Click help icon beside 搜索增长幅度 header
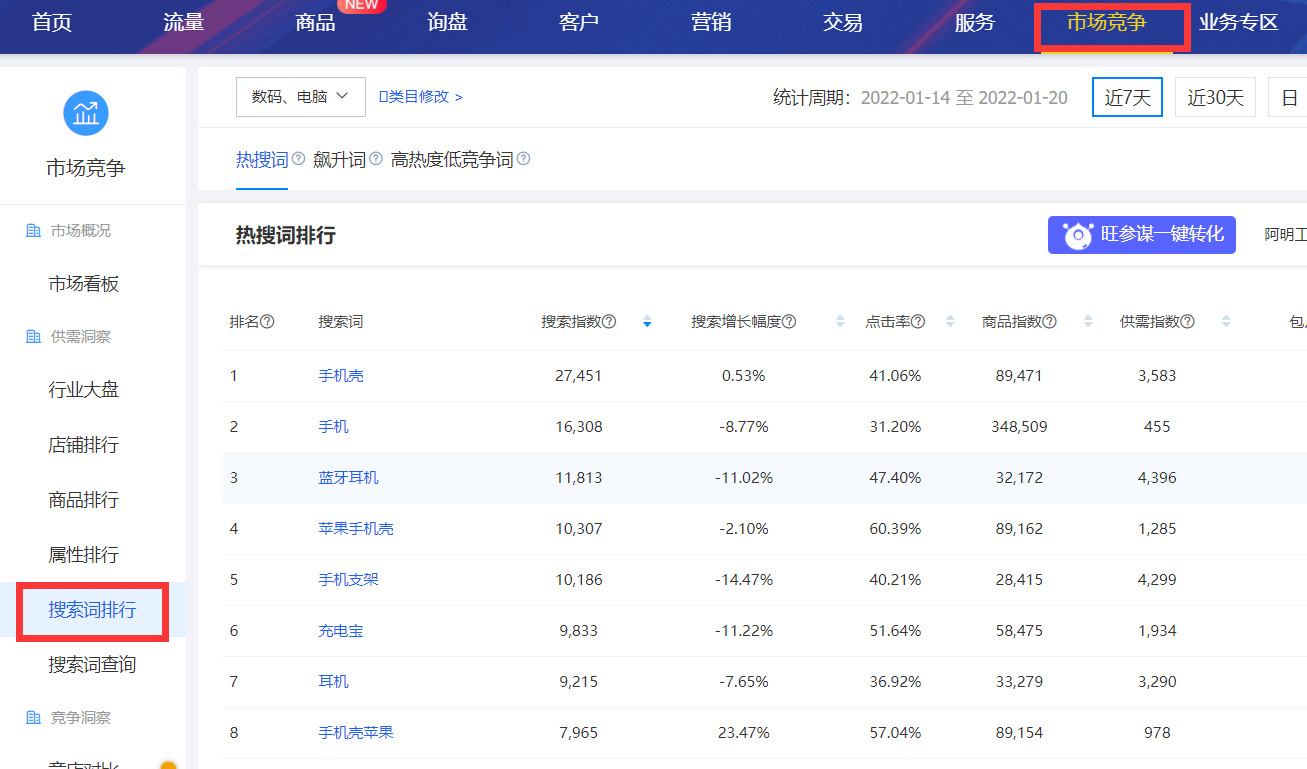The image size is (1307, 769). [x=789, y=322]
